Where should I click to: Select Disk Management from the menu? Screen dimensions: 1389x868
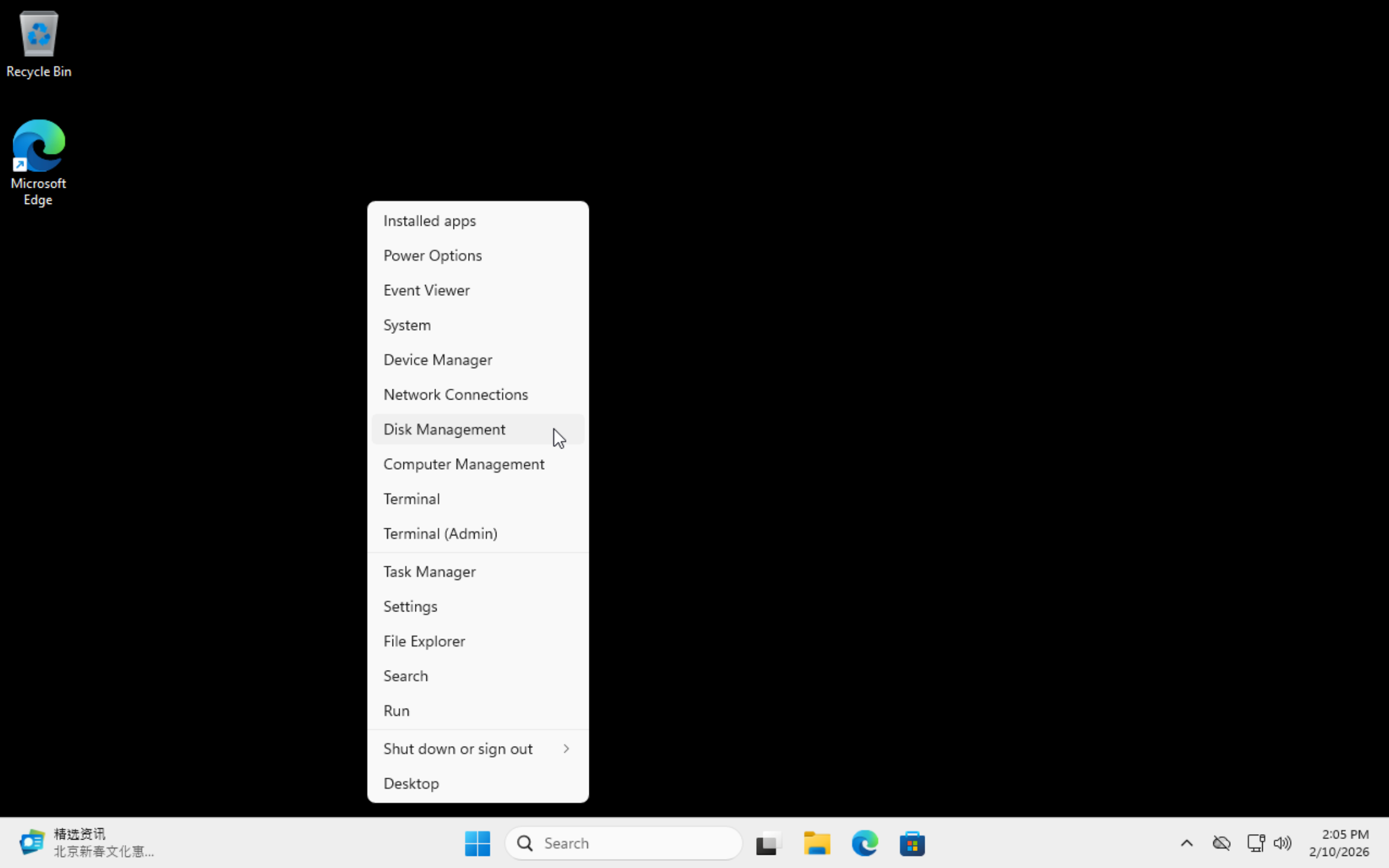click(444, 429)
